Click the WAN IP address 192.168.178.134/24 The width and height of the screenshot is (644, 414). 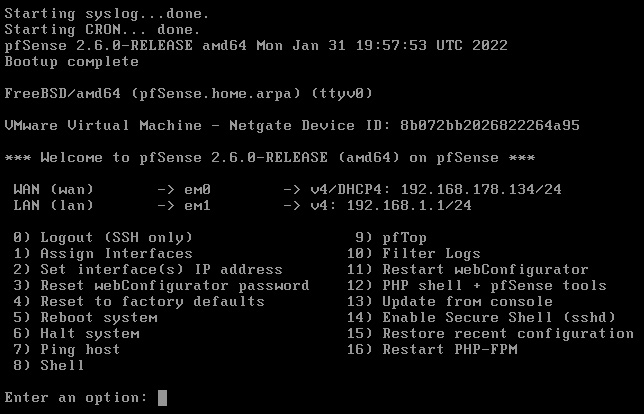click(x=481, y=190)
